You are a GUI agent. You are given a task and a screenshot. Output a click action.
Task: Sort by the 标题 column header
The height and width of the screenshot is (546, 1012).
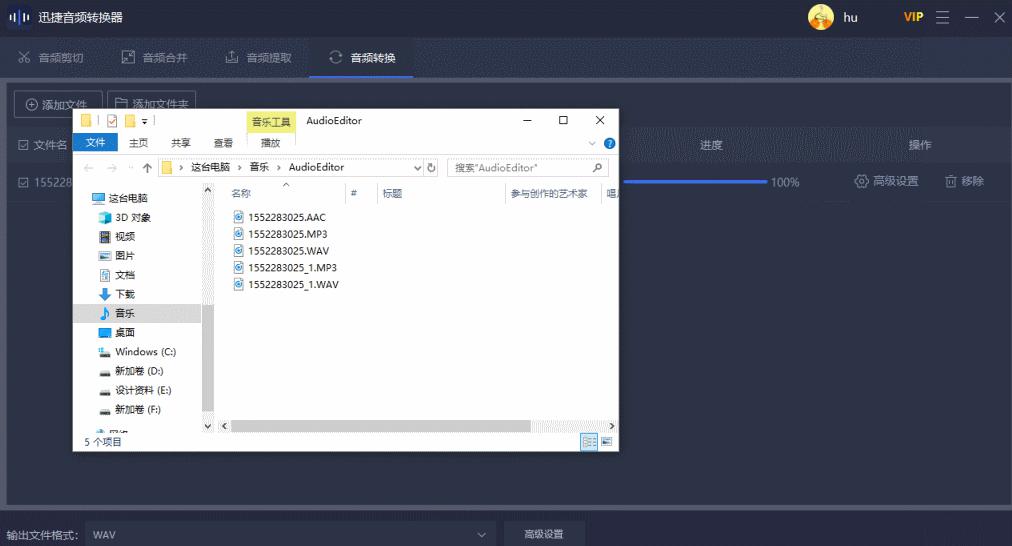[392, 193]
